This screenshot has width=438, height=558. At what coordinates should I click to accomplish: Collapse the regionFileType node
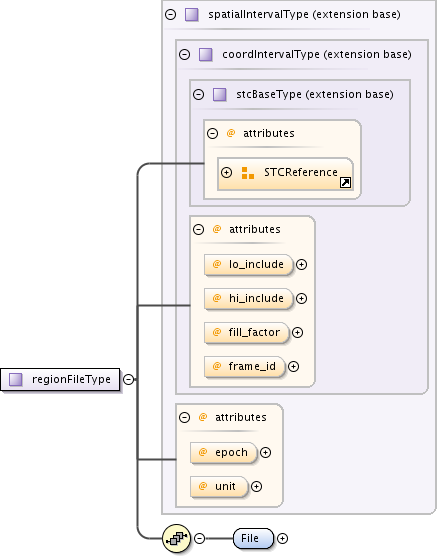(128, 379)
